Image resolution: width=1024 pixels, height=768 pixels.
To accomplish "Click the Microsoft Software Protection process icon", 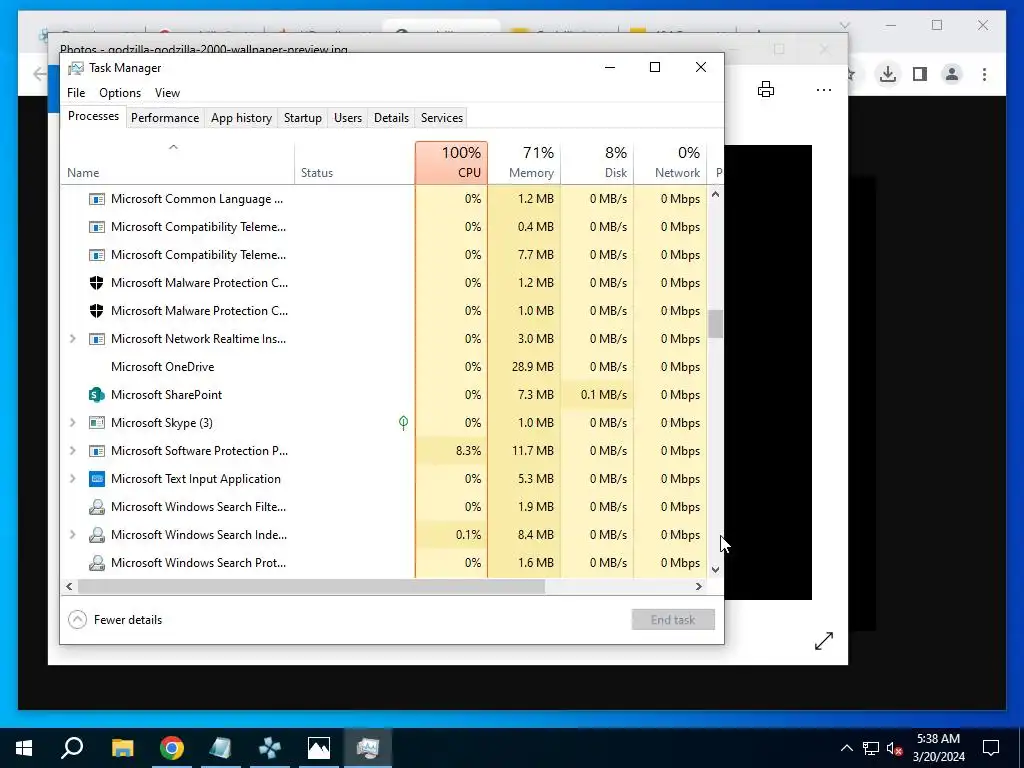I will pyautogui.click(x=97, y=451).
